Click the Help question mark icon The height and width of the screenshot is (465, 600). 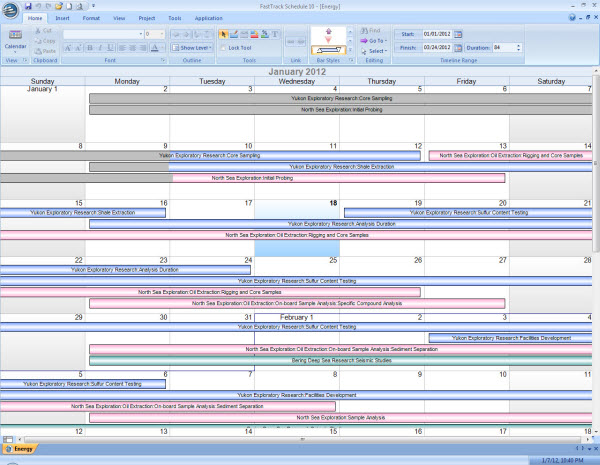click(x=572, y=18)
